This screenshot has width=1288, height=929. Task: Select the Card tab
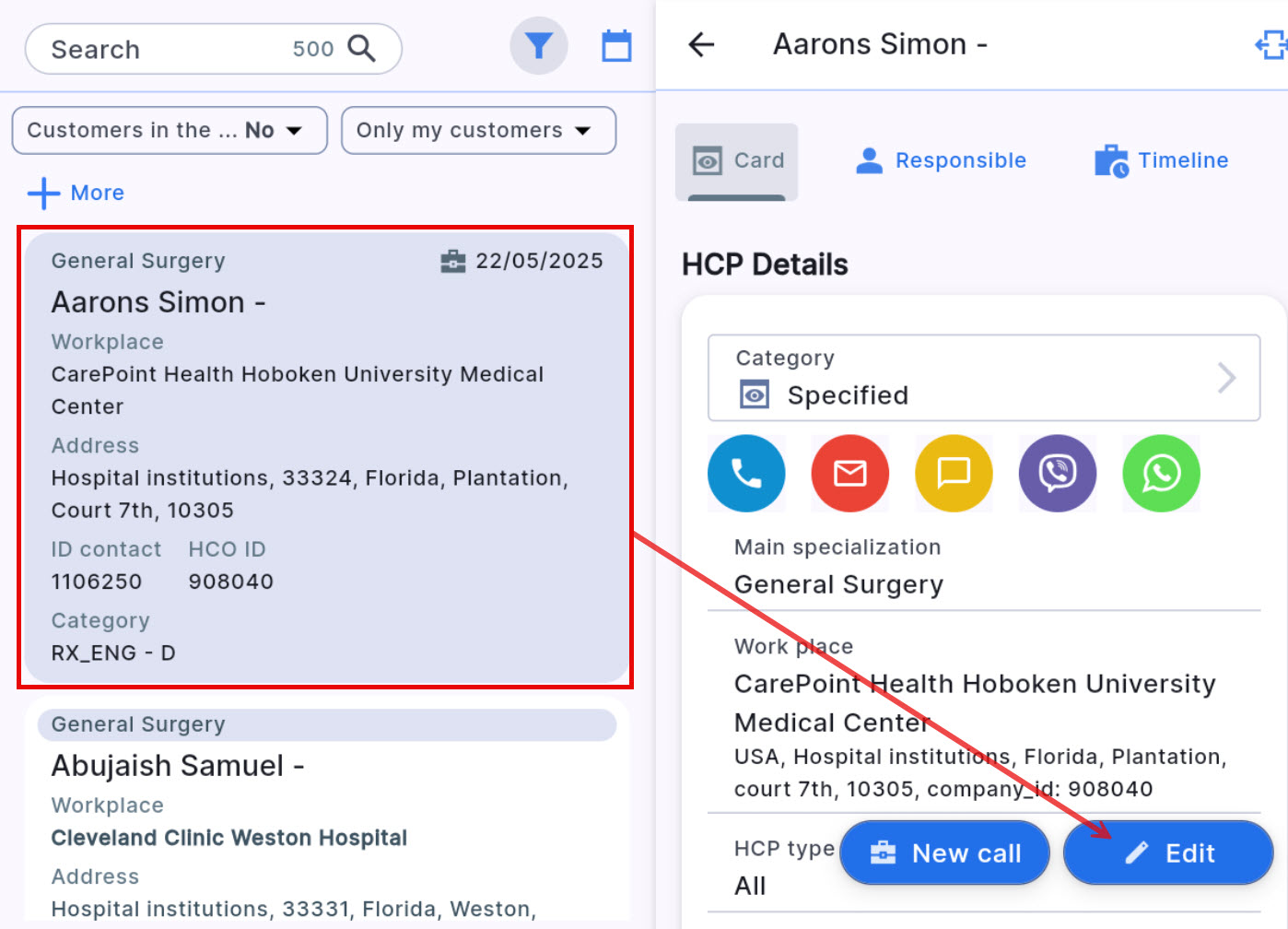pos(736,160)
